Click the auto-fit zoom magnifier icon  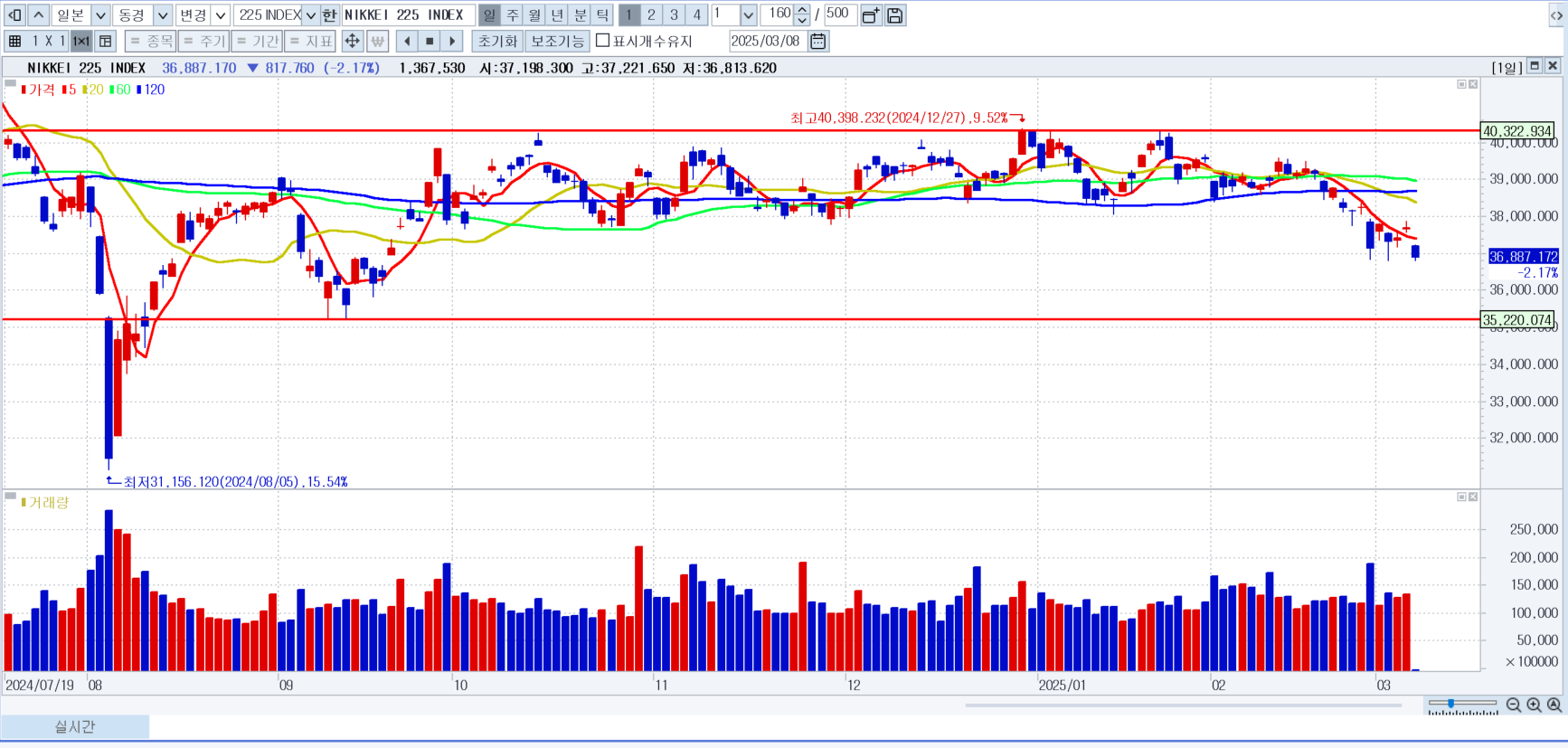point(1554,705)
